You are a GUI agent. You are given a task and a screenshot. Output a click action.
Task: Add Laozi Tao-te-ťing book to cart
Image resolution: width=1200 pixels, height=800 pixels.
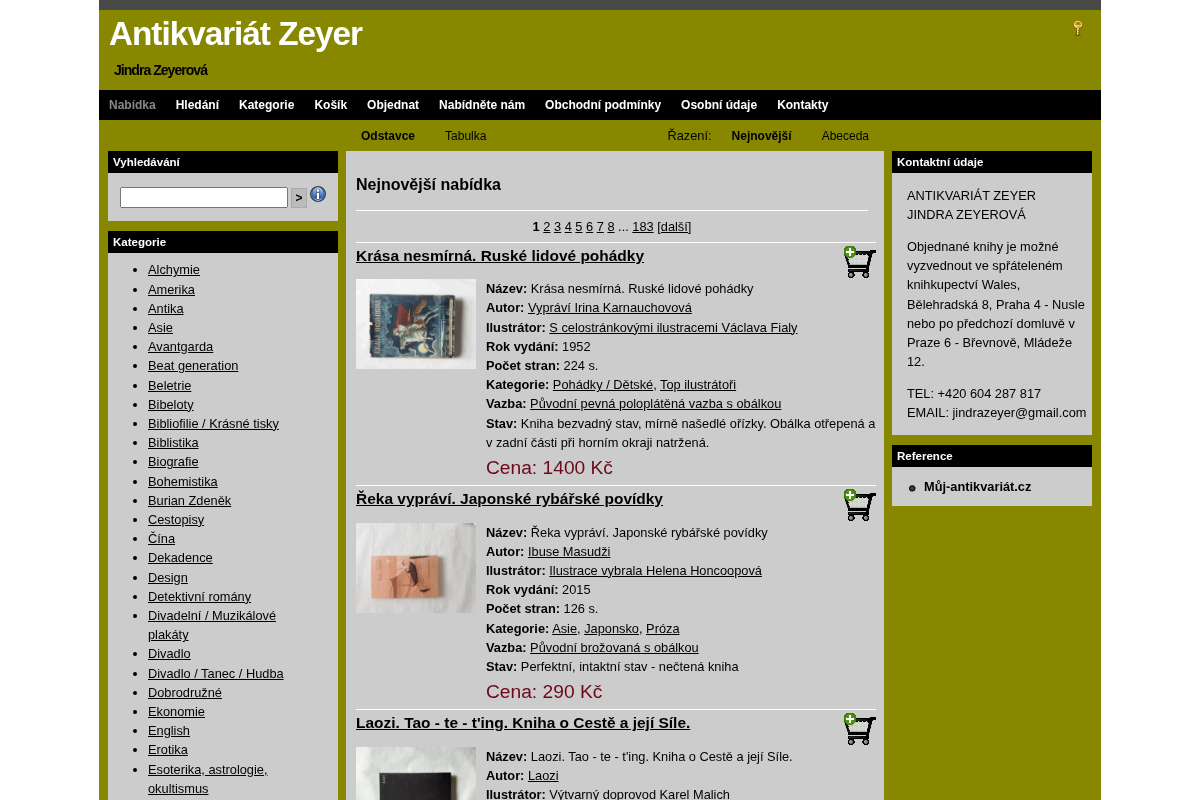pos(859,729)
